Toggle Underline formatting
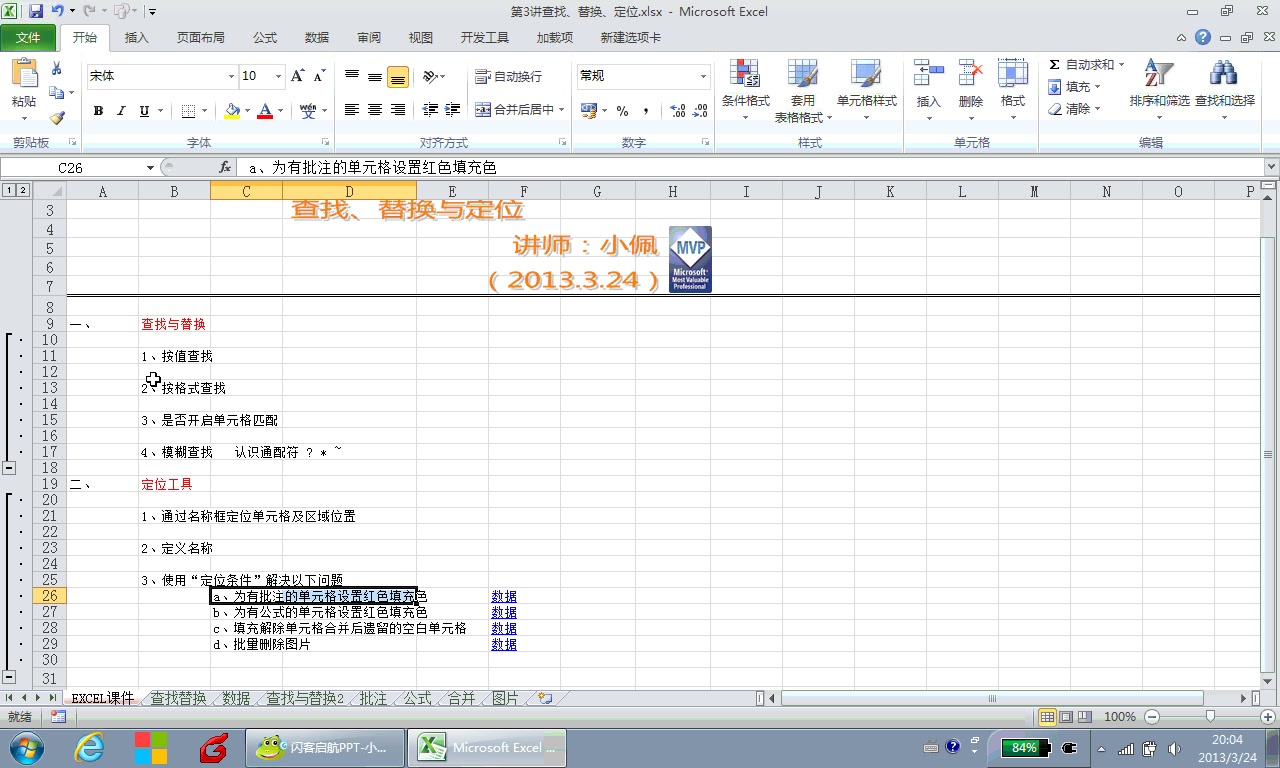 [144, 111]
